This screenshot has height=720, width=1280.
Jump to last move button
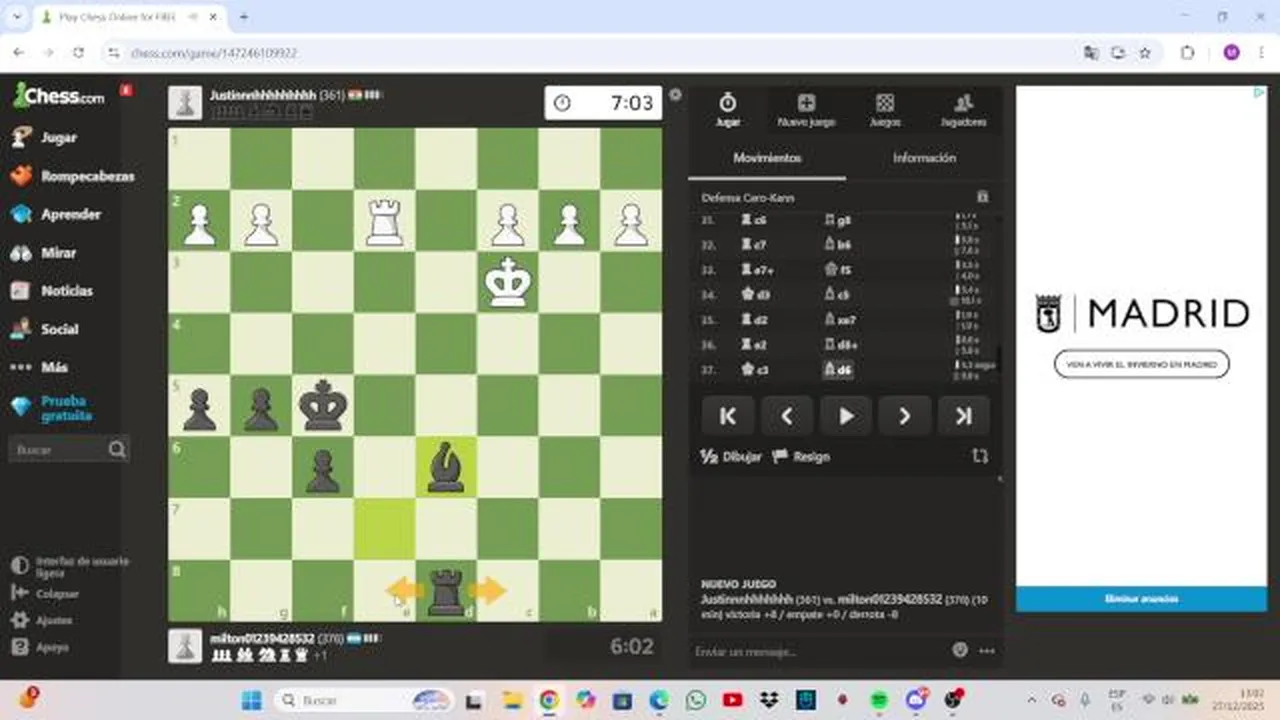click(x=964, y=416)
